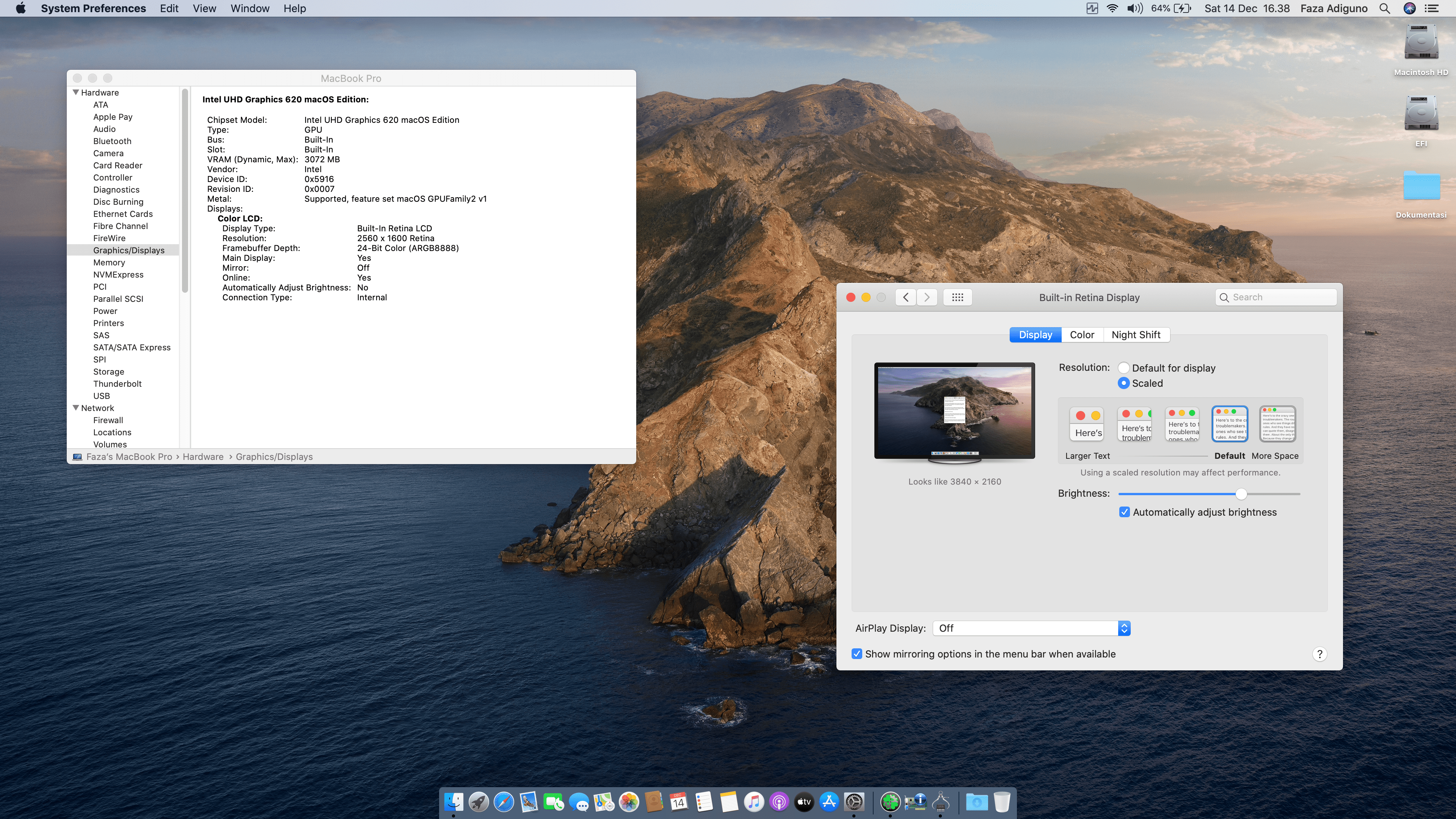Select the Default for display radio button
1456x819 pixels.
tap(1123, 368)
